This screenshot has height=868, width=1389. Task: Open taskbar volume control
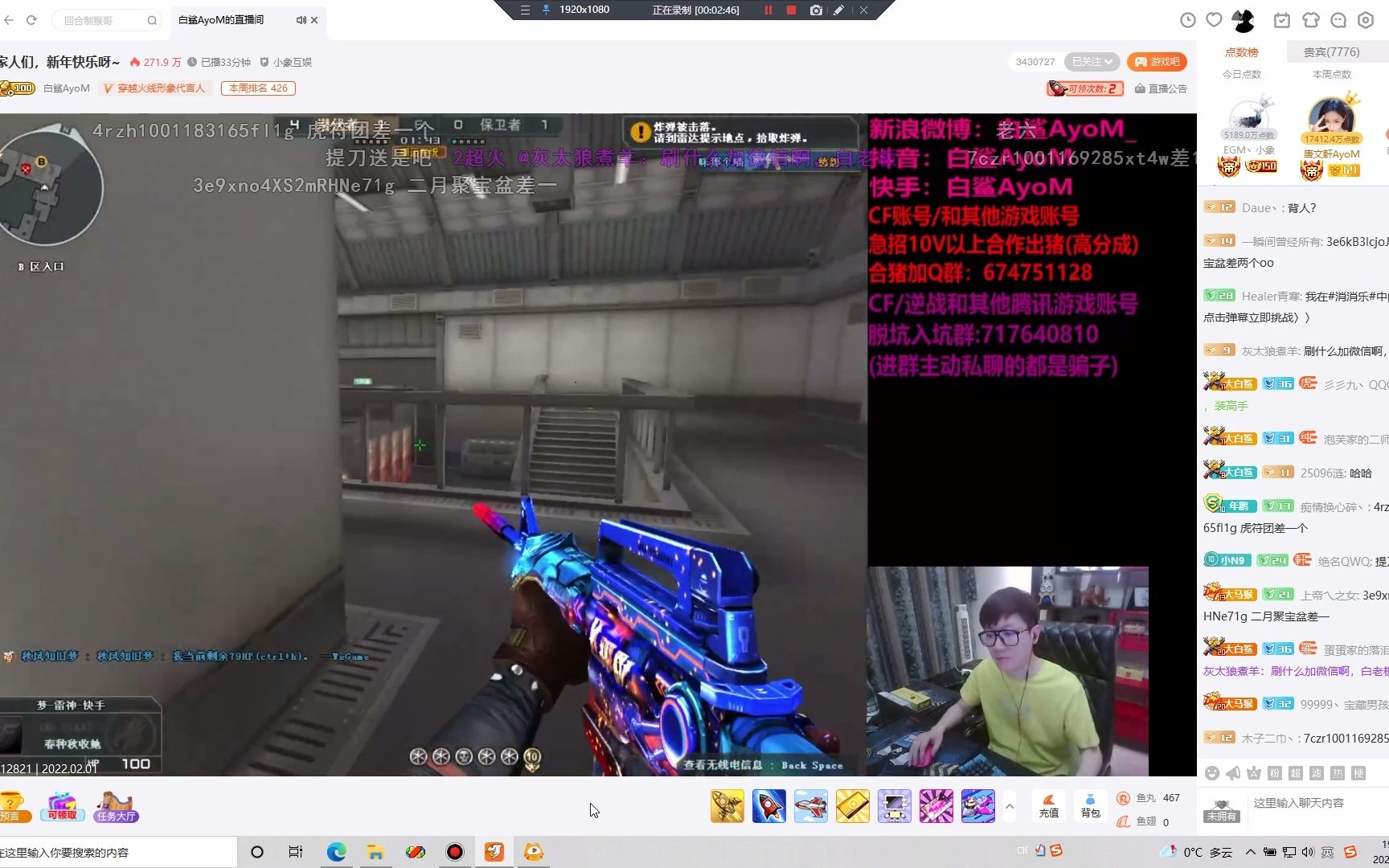(x=1308, y=852)
